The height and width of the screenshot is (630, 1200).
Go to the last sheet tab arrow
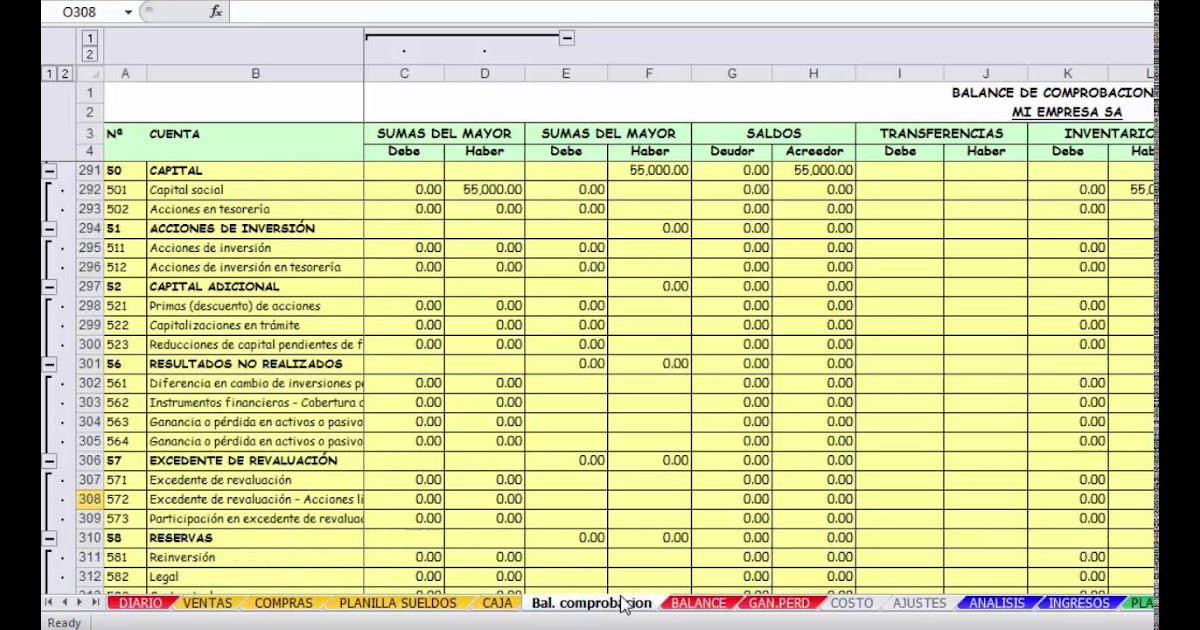click(x=95, y=602)
